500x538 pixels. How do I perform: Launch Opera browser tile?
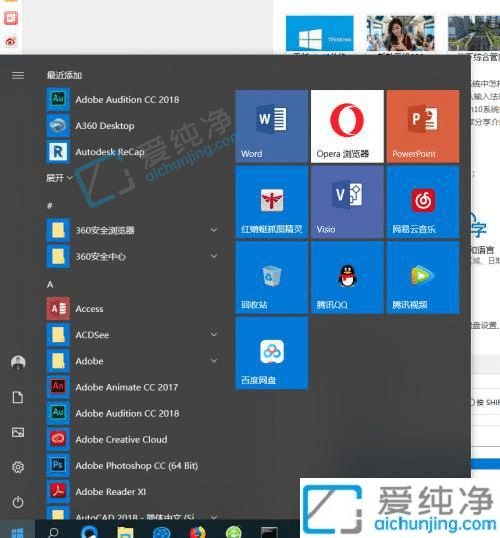347,126
